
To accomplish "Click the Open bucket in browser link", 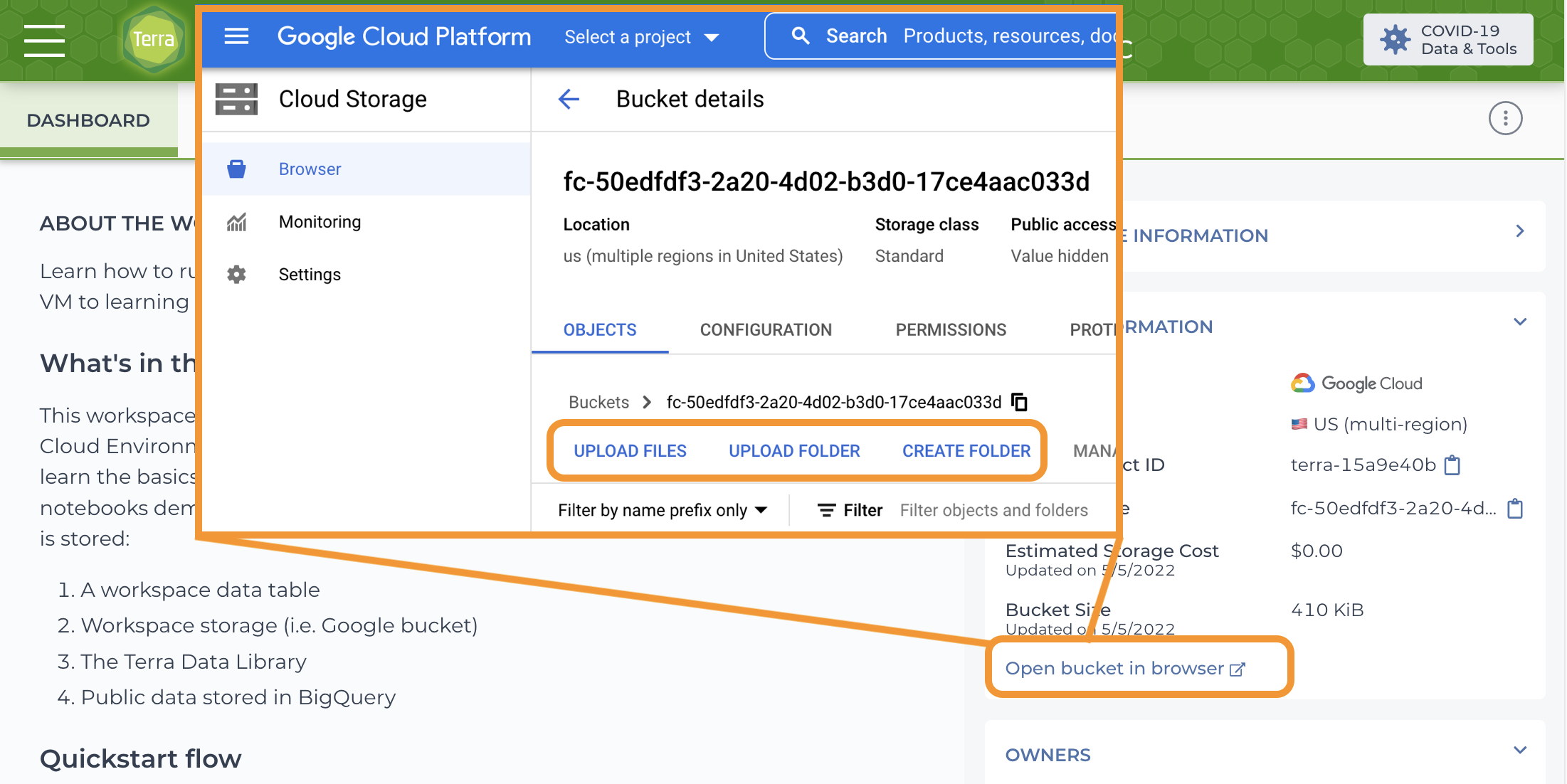I will click(x=1125, y=669).
